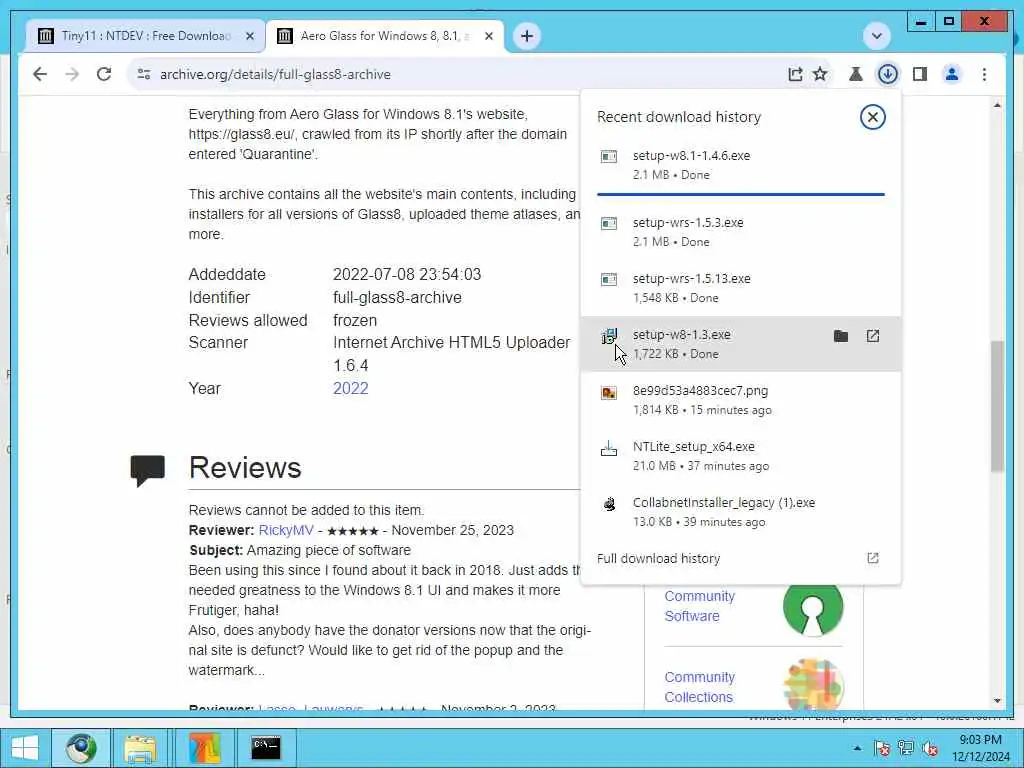Open reviewer RickyMV profile link
Screen dimensions: 1024x768
coord(286,530)
